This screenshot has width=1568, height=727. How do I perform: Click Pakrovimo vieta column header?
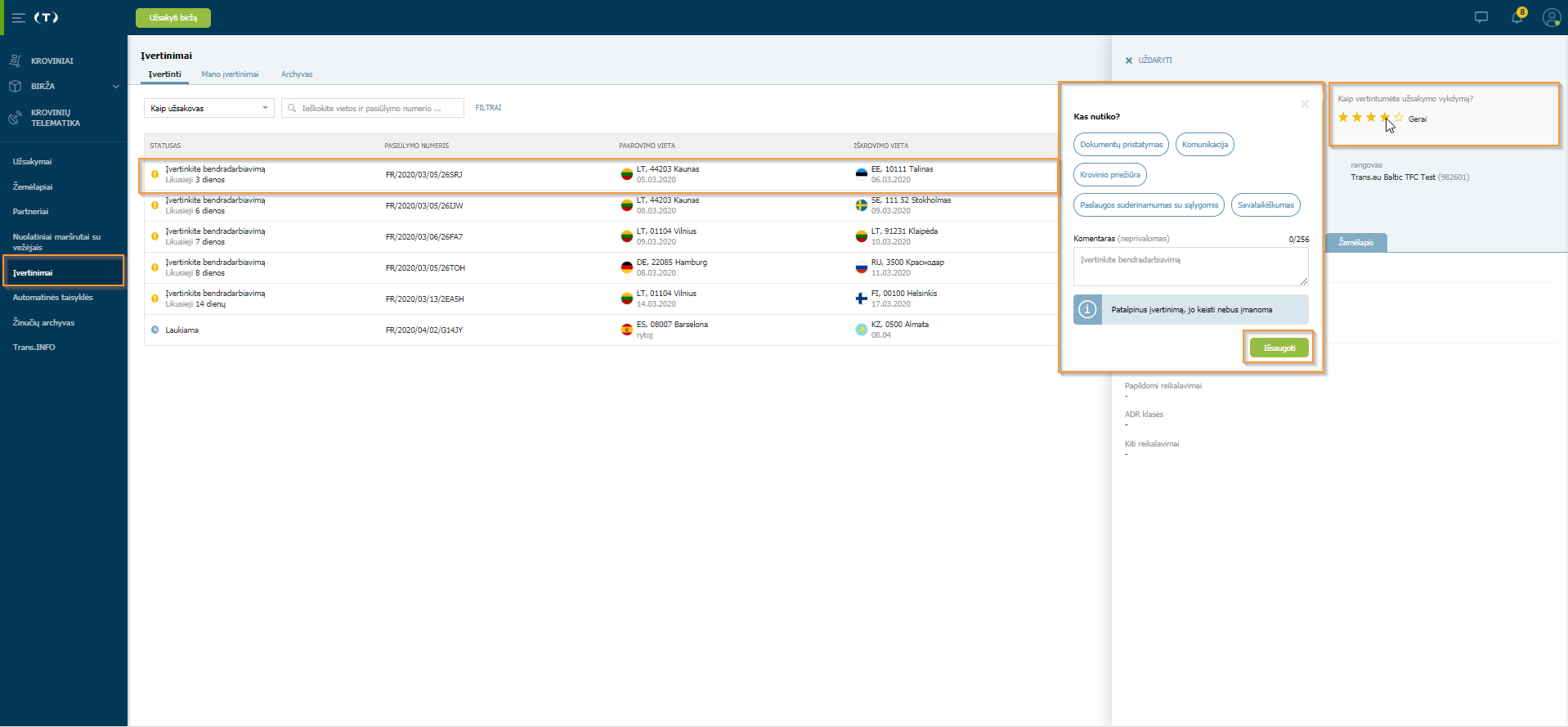[647, 146]
